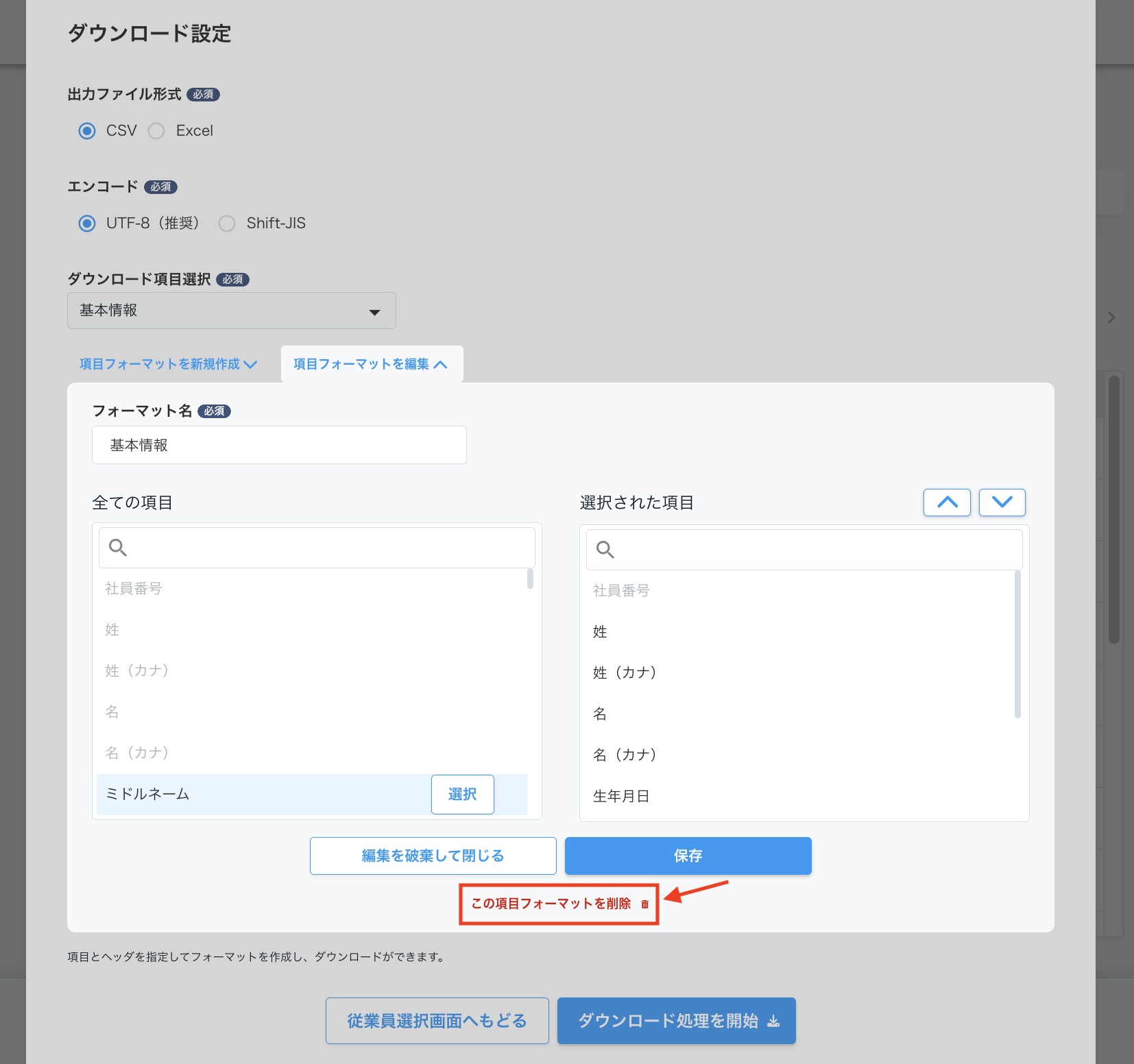Select the CSV file format radio button
The width and height of the screenshot is (1134, 1064).
coord(87,130)
